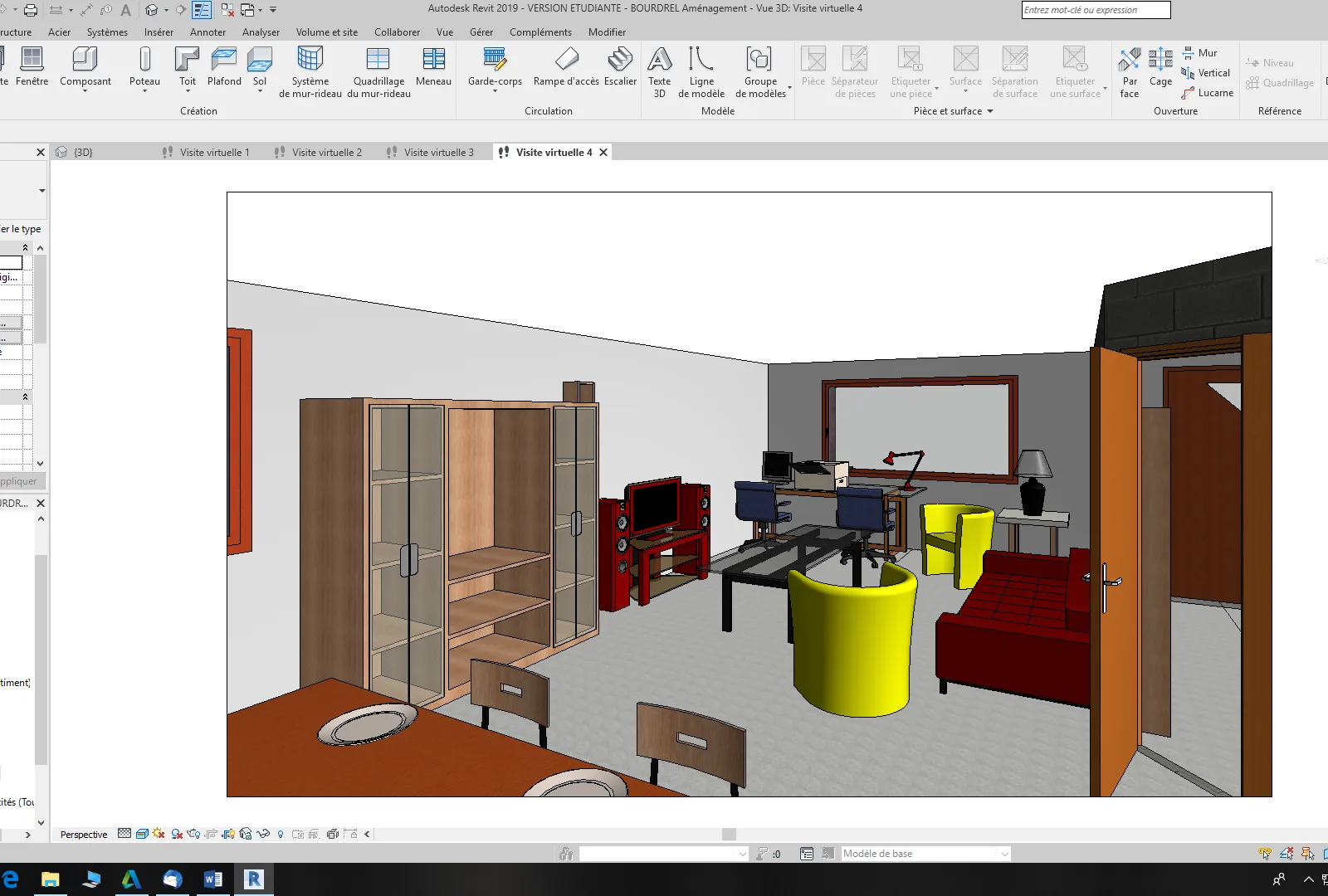Select the Escalier (stair) tool
Screen dimensions: 1328x896
pos(620,66)
